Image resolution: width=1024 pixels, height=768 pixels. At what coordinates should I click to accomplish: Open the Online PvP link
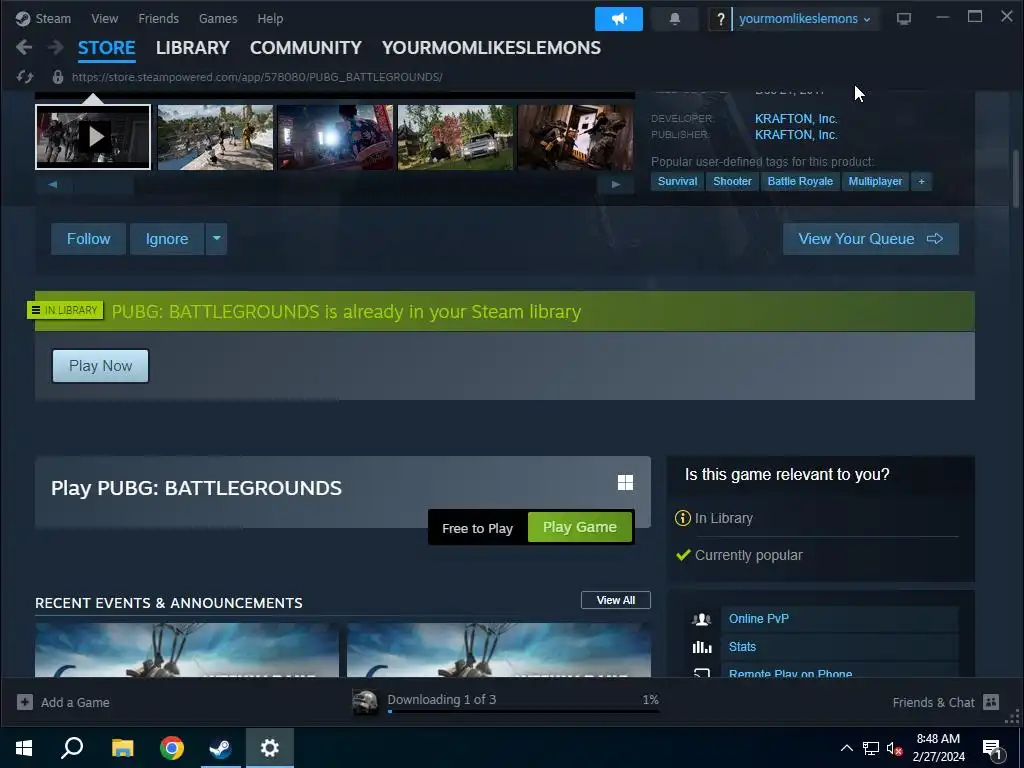(x=759, y=618)
